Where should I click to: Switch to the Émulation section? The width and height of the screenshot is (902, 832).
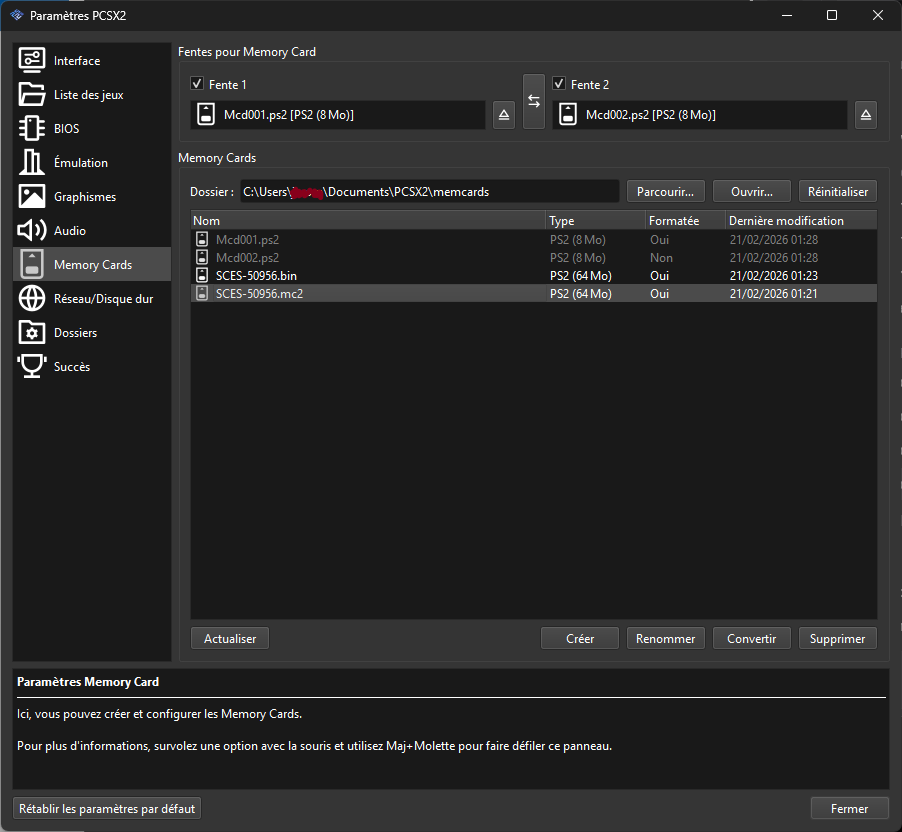[x=80, y=163]
